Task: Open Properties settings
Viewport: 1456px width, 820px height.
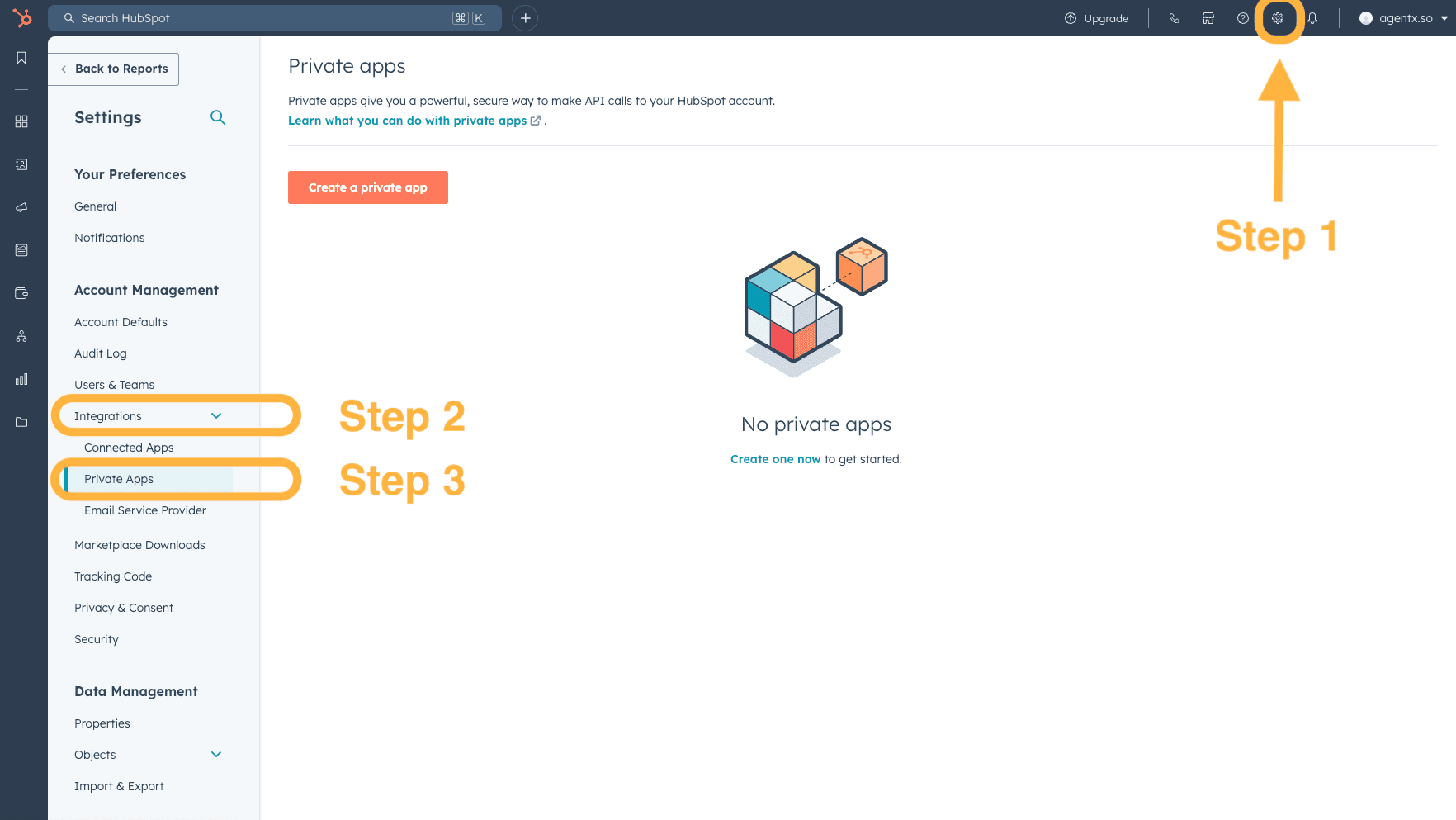Action: [102, 723]
